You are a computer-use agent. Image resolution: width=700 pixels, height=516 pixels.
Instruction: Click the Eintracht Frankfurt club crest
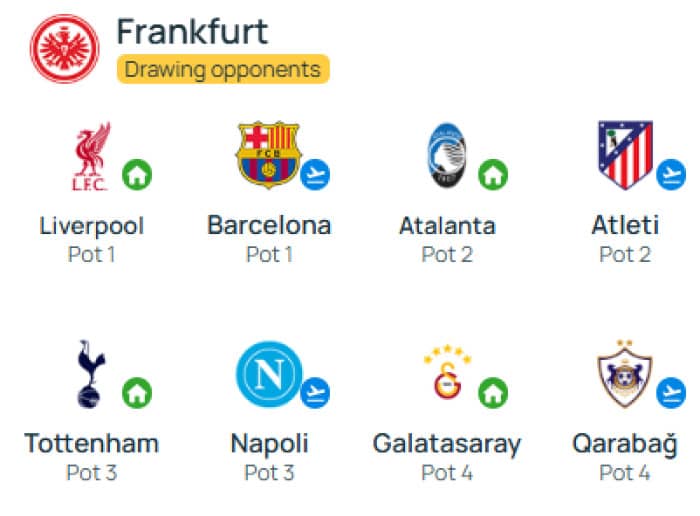tap(65, 49)
